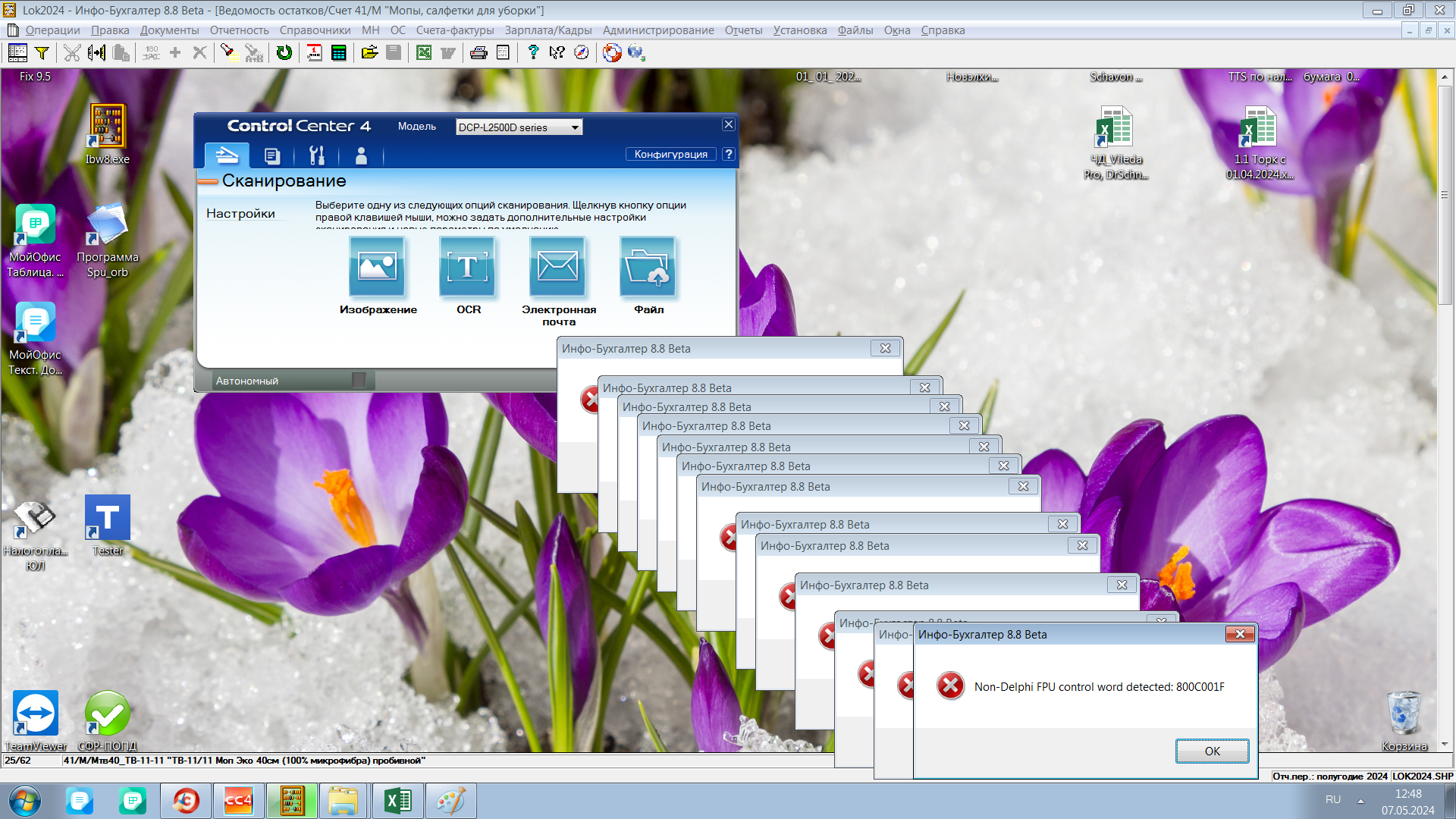Image resolution: width=1456 pixels, height=819 pixels.
Task: Click the scissors cut icon
Action: 72,52
